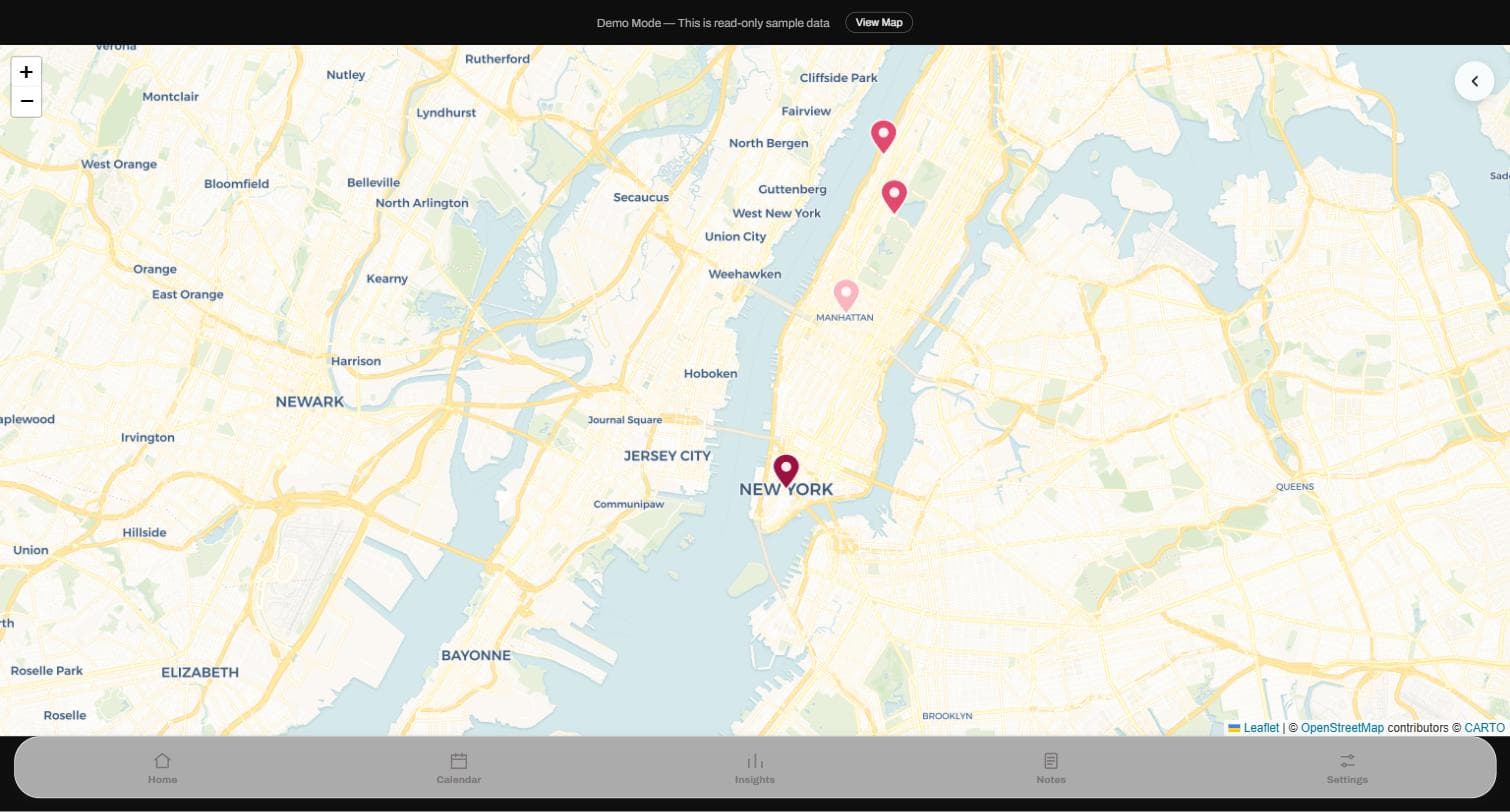Open the CARTO attribution link
Viewport: 1510px width, 812px height.
click(1484, 728)
